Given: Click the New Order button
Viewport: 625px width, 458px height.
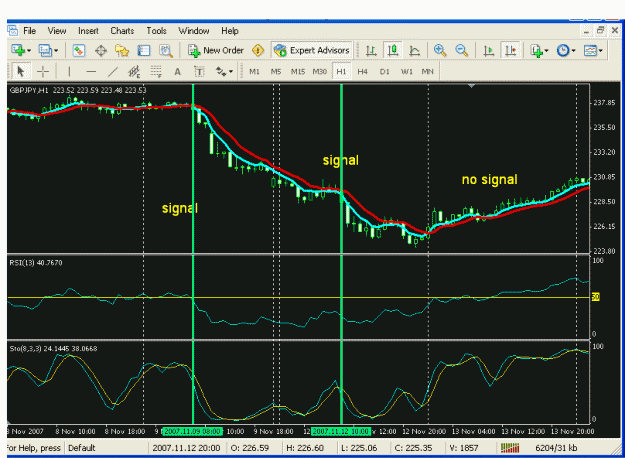Looking at the screenshot, I should click(x=216, y=51).
